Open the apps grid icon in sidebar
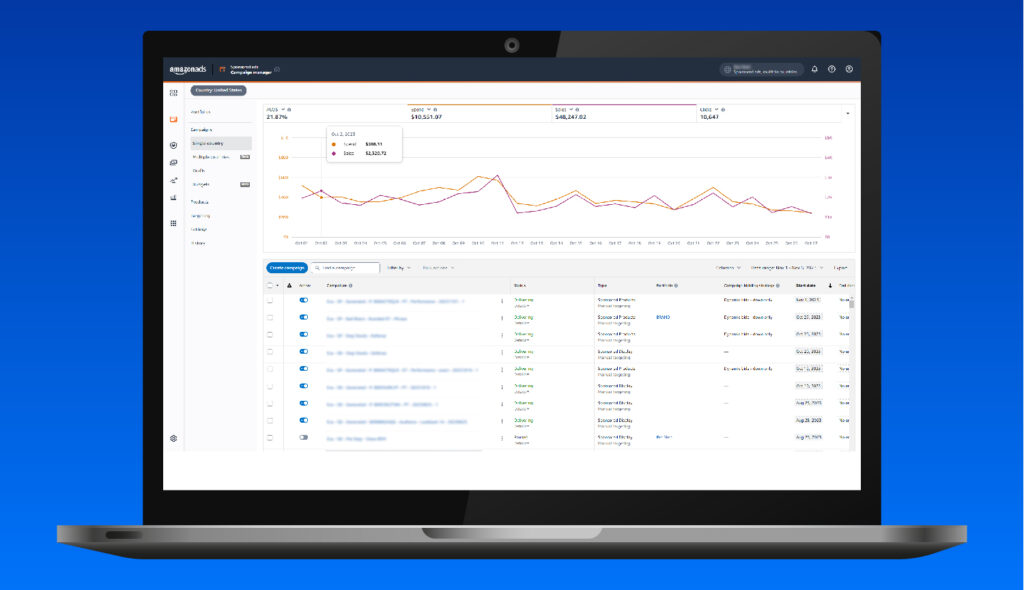 pyautogui.click(x=174, y=223)
